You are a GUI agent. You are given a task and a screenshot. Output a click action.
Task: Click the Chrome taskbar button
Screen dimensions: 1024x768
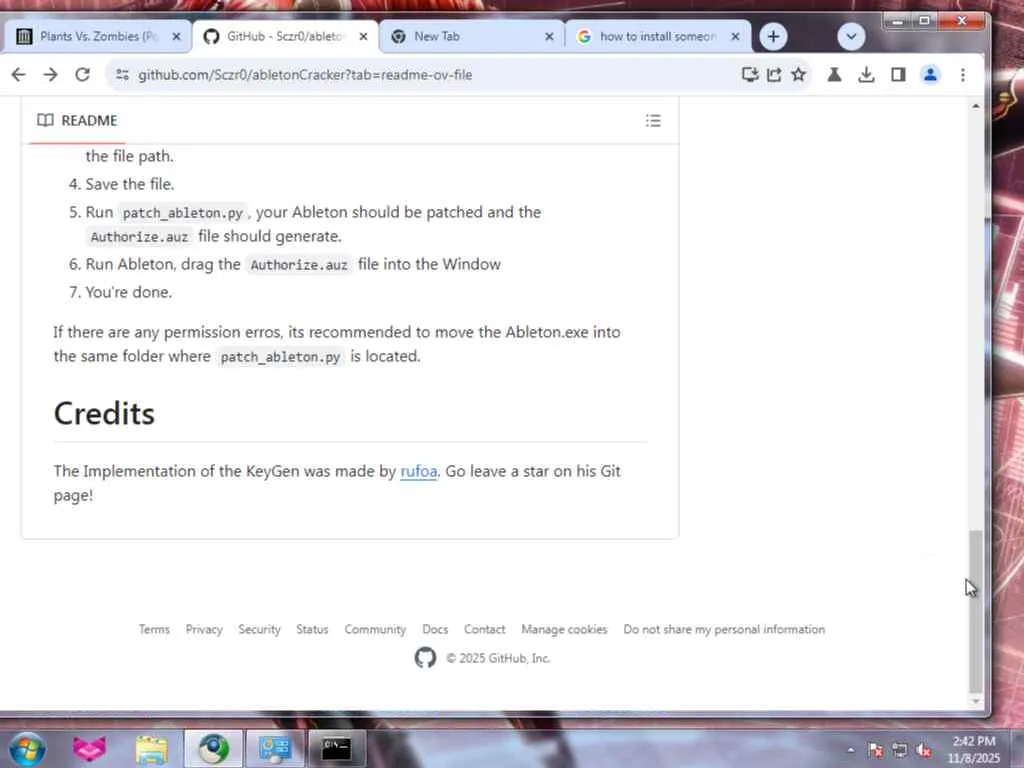click(213, 748)
